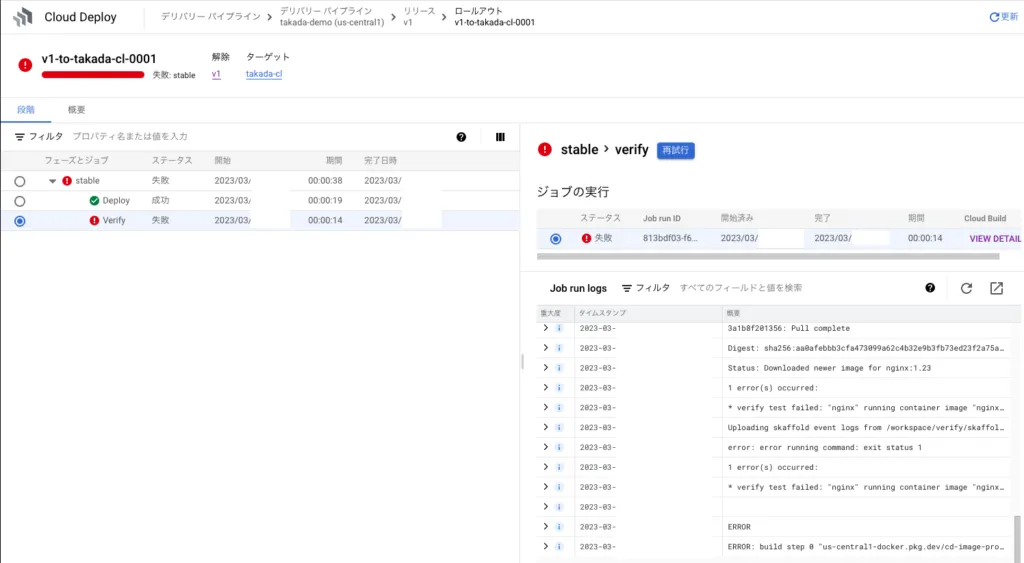Click info severity icon of 'Status: Downloaded' log
Image resolution: width=1024 pixels, height=563 pixels.
(559, 368)
